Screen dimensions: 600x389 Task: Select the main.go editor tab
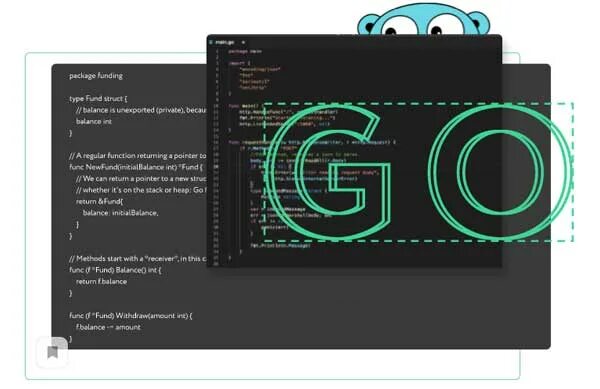pos(227,42)
